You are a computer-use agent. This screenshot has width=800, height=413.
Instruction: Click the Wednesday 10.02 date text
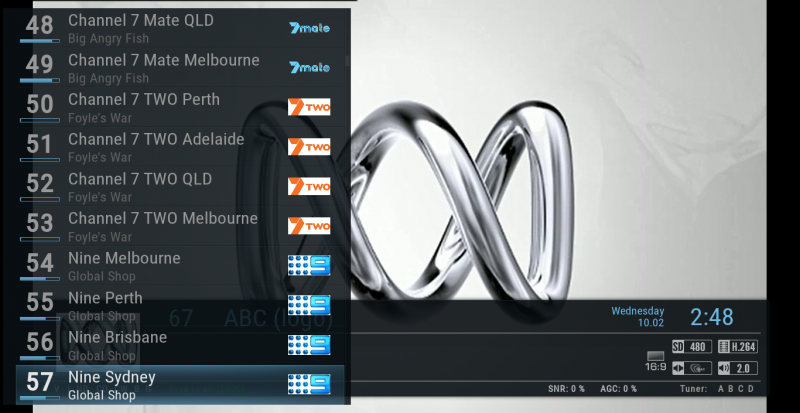coord(638,317)
